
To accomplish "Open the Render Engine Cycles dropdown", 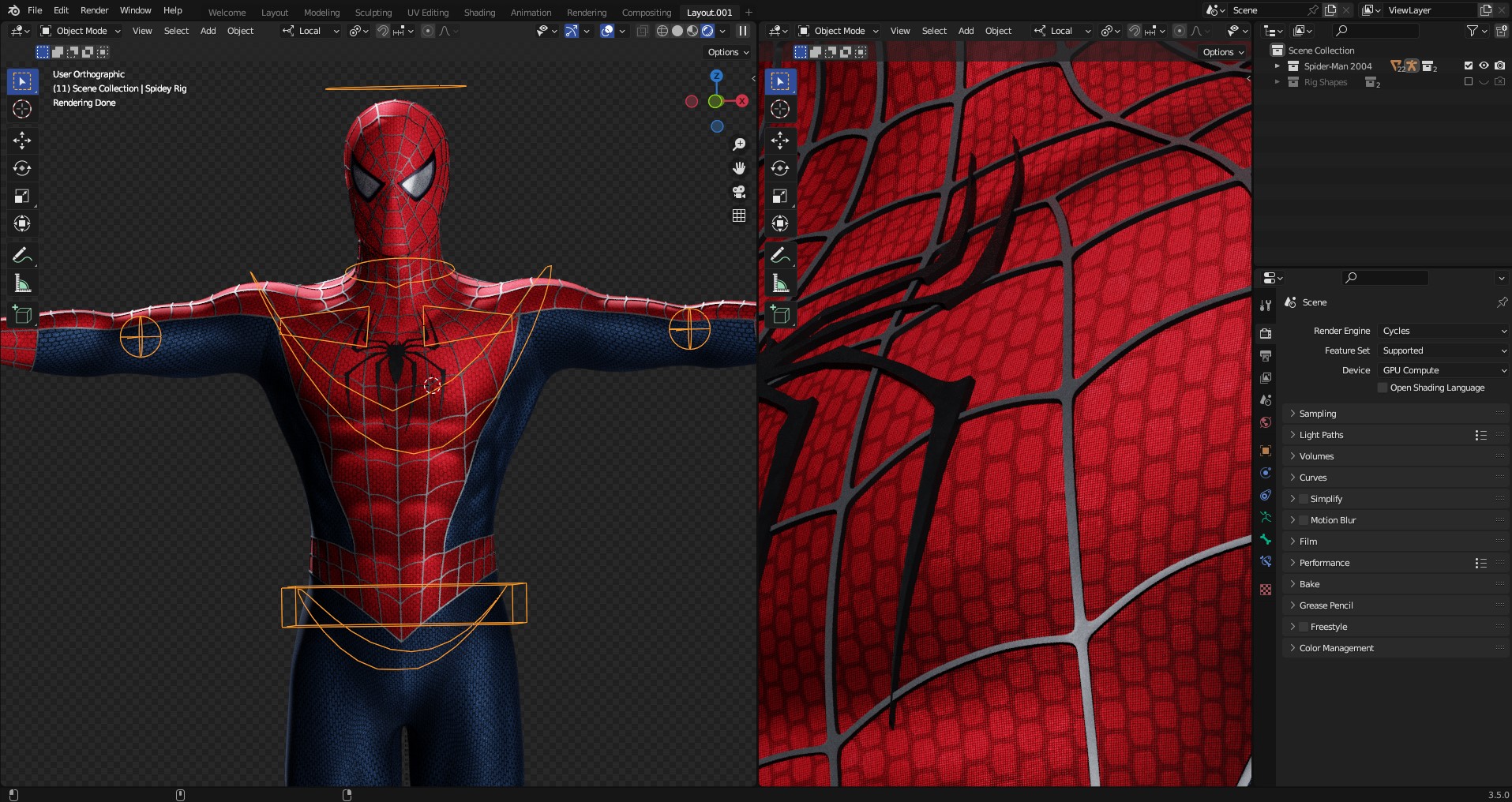I will coord(1443,331).
